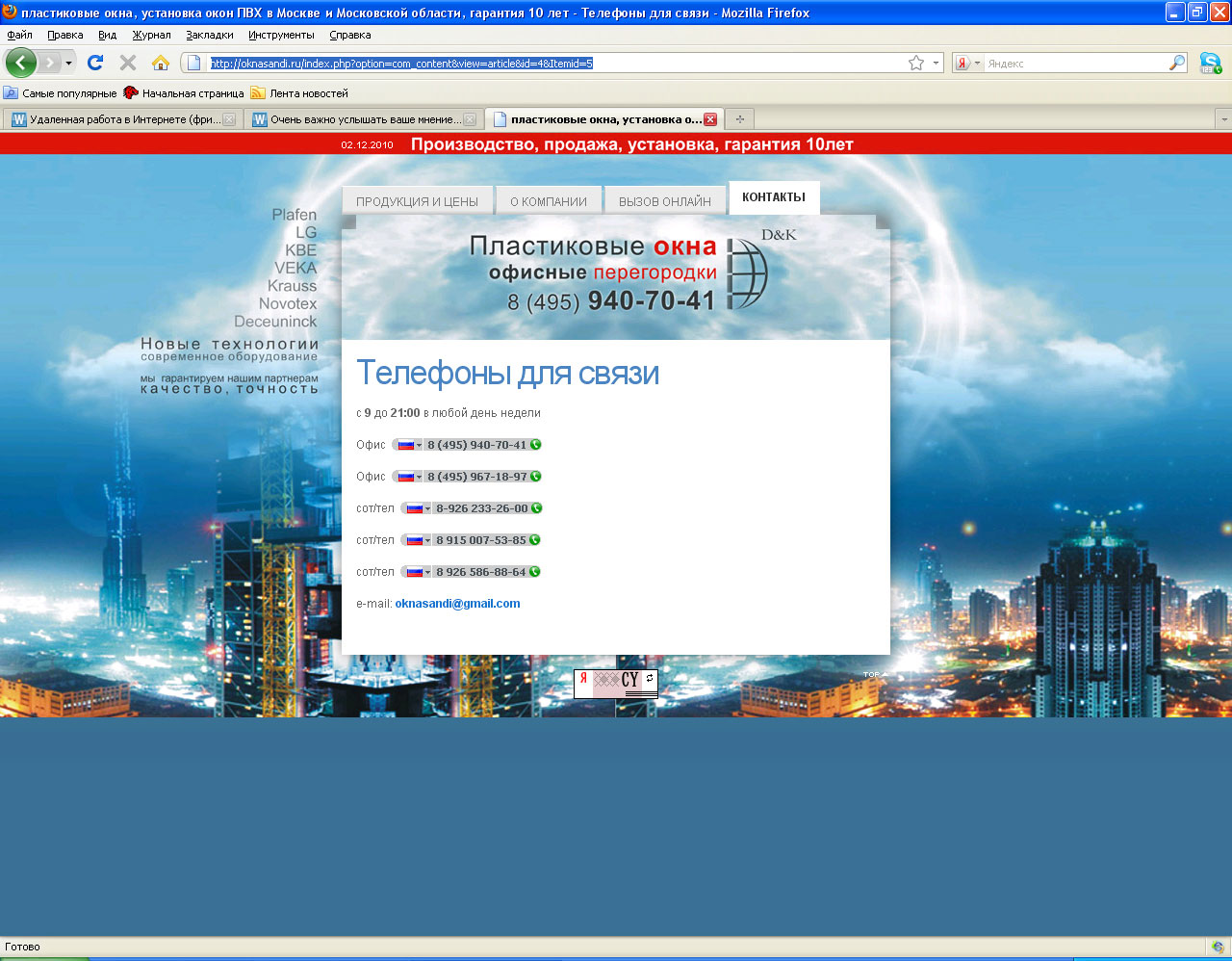Click the TOP link below the content
Viewport: 1232px width, 961px height.
pyautogui.click(x=874, y=674)
